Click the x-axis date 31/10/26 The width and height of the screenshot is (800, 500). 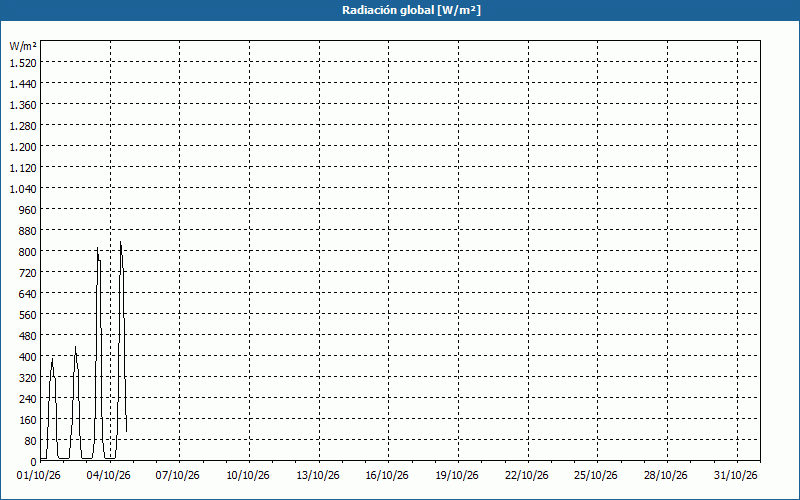(x=736, y=476)
